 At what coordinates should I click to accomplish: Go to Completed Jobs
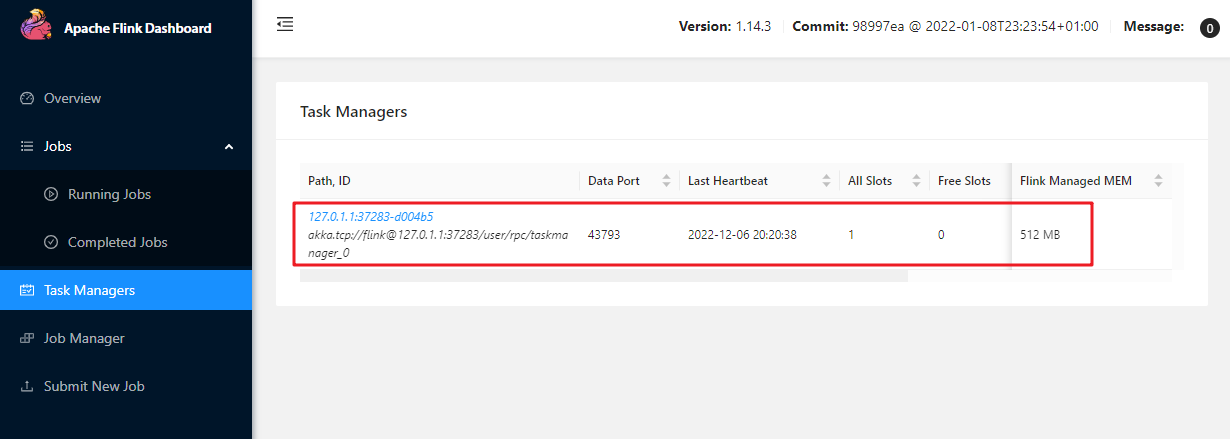126,242
